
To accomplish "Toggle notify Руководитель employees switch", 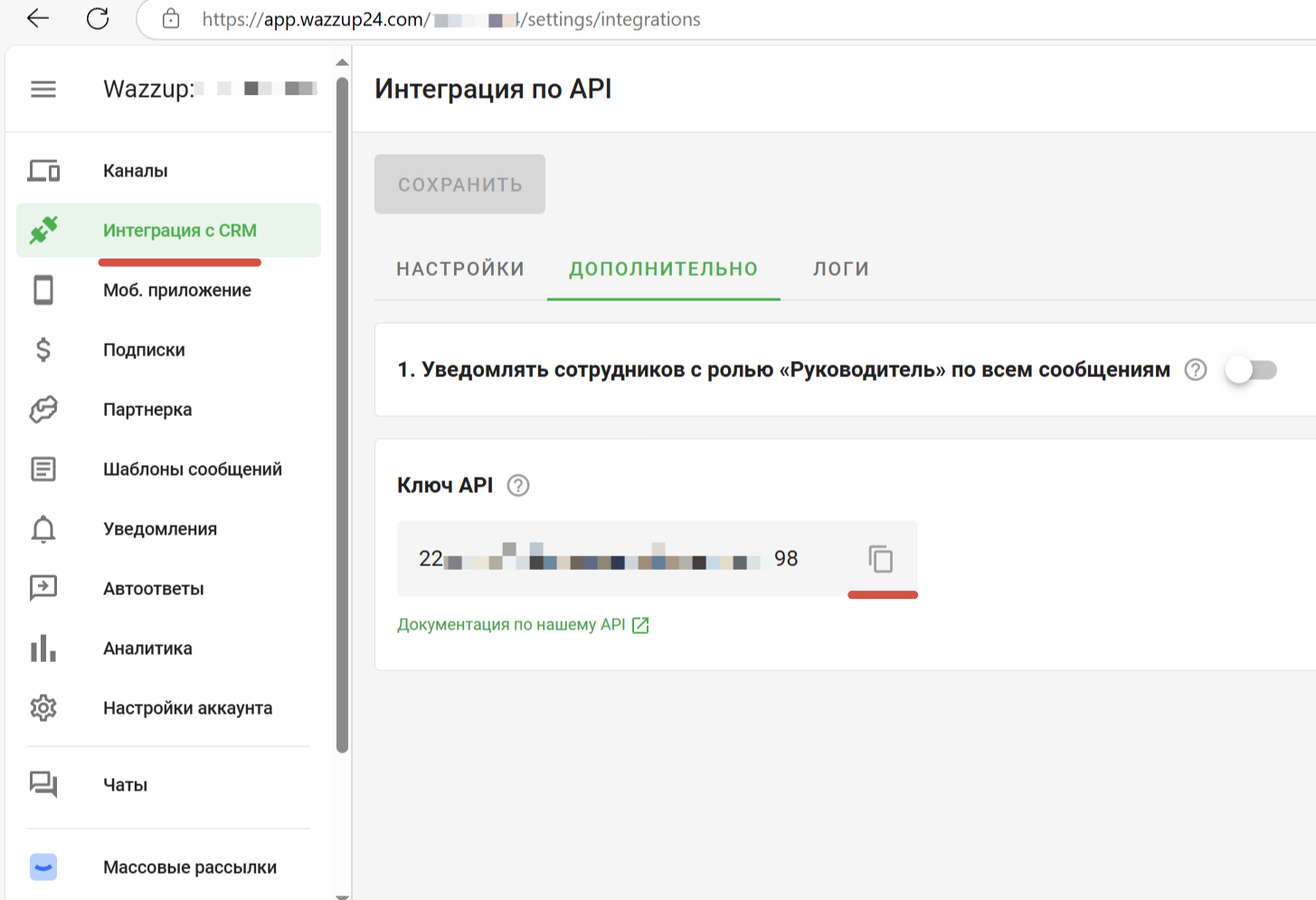I will tap(1251, 370).
